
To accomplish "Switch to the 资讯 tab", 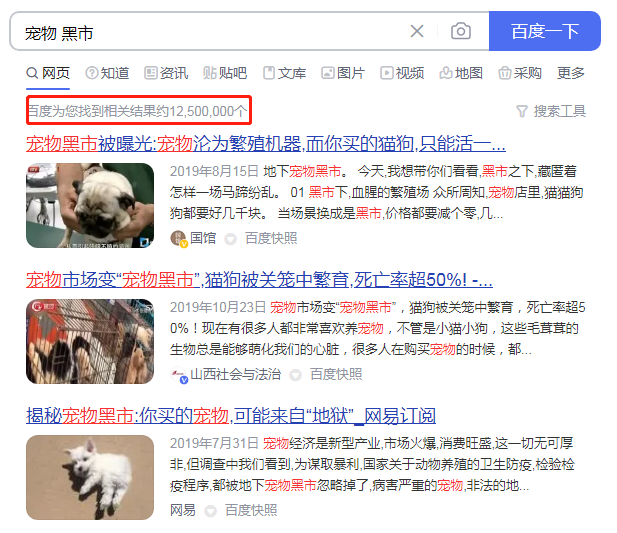I will pos(166,73).
